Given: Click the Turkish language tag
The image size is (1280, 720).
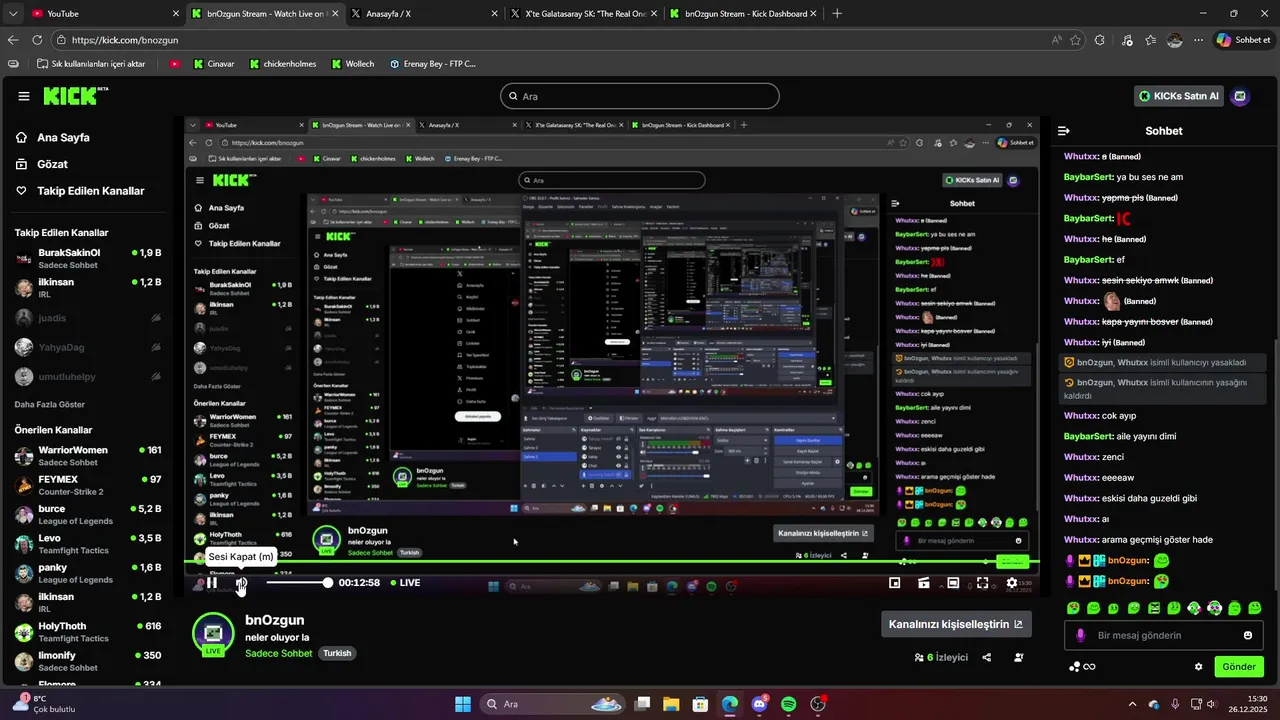Looking at the screenshot, I should [x=337, y=653].
